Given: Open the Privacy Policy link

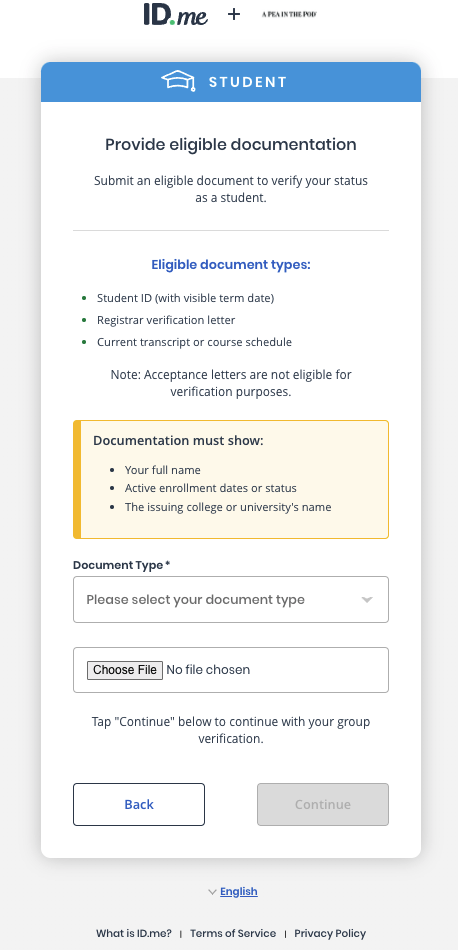Looking at the screenshot, I should pos(330,933).
